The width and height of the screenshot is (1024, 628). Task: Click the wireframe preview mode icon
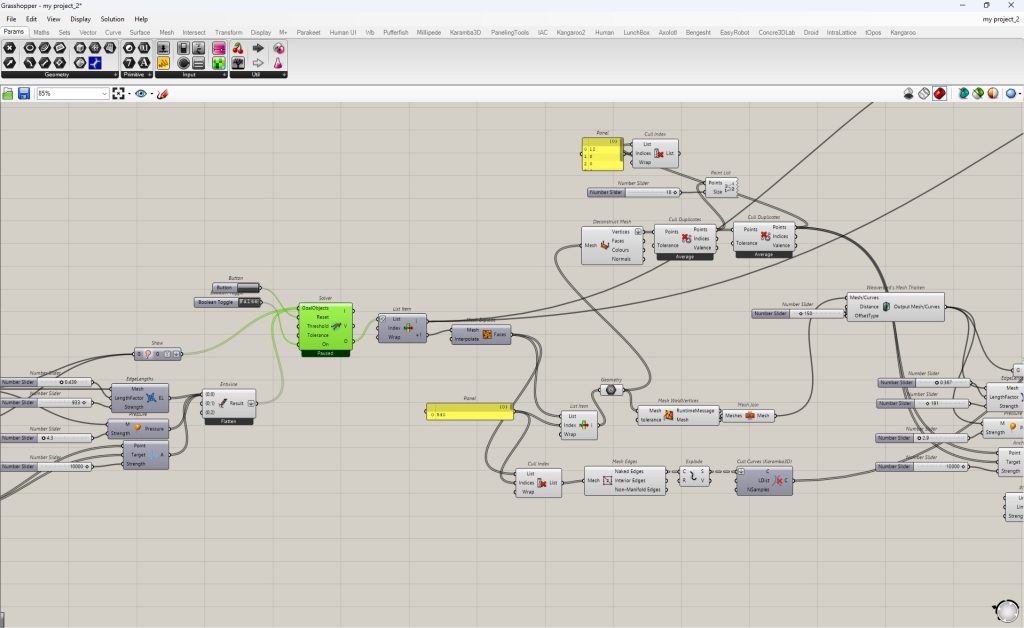923,93
